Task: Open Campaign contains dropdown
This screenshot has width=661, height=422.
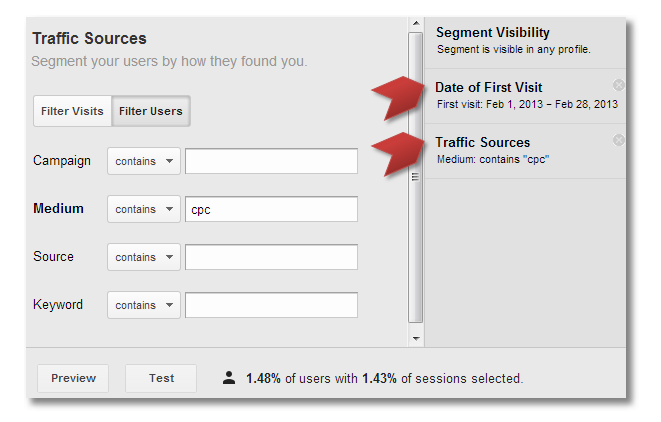Action: point(144,161)
